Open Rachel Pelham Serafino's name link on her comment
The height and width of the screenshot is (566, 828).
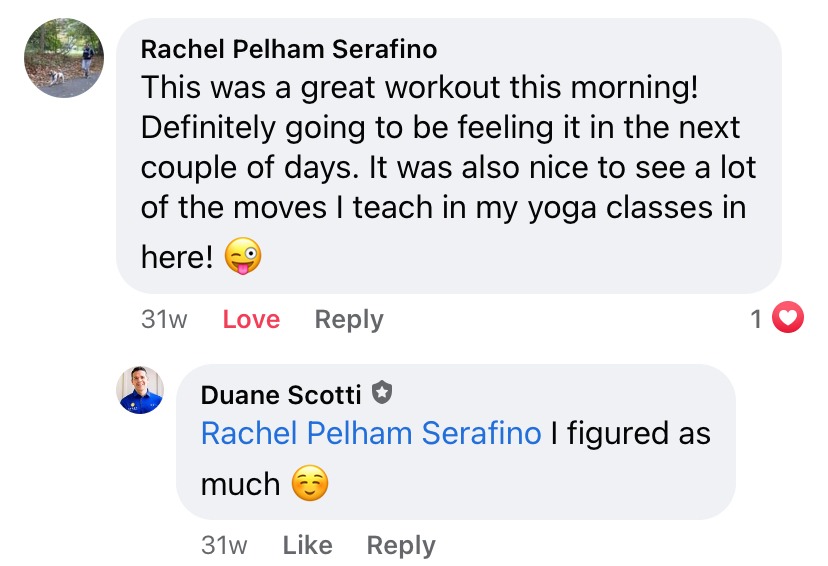point(289,49)
